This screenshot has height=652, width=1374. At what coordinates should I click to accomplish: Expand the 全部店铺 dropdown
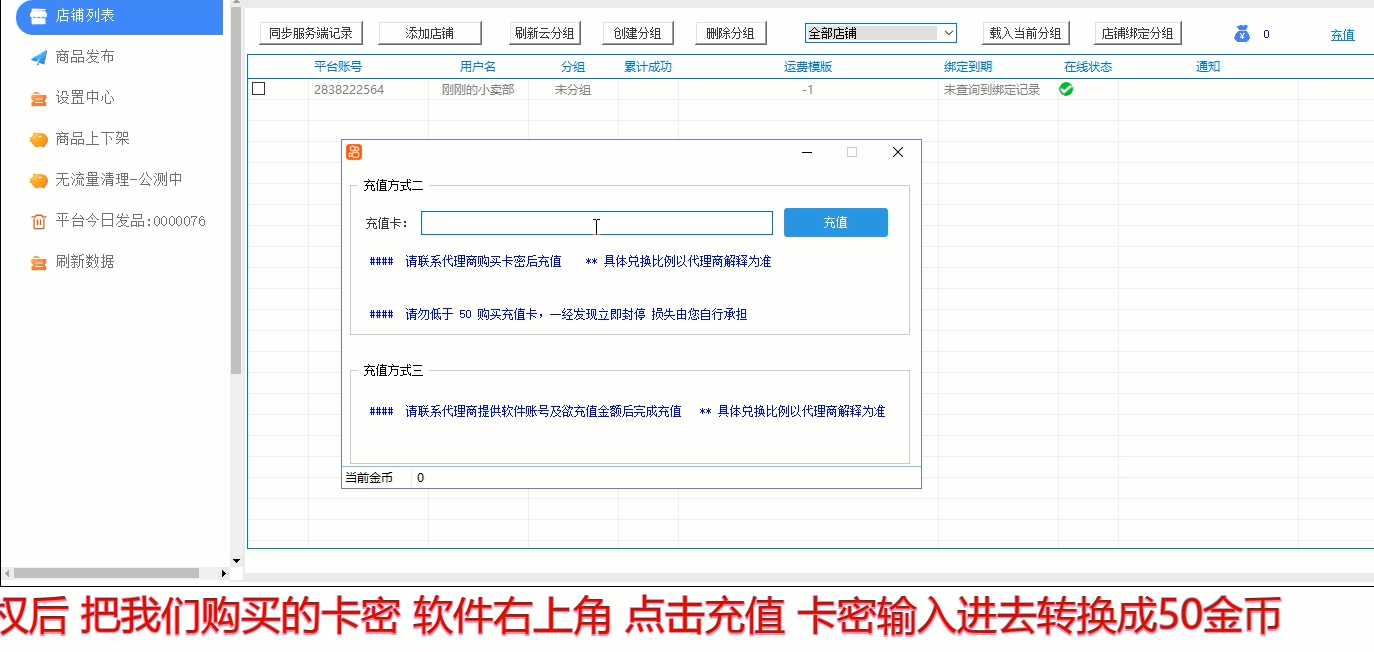[x=948, y=33]
